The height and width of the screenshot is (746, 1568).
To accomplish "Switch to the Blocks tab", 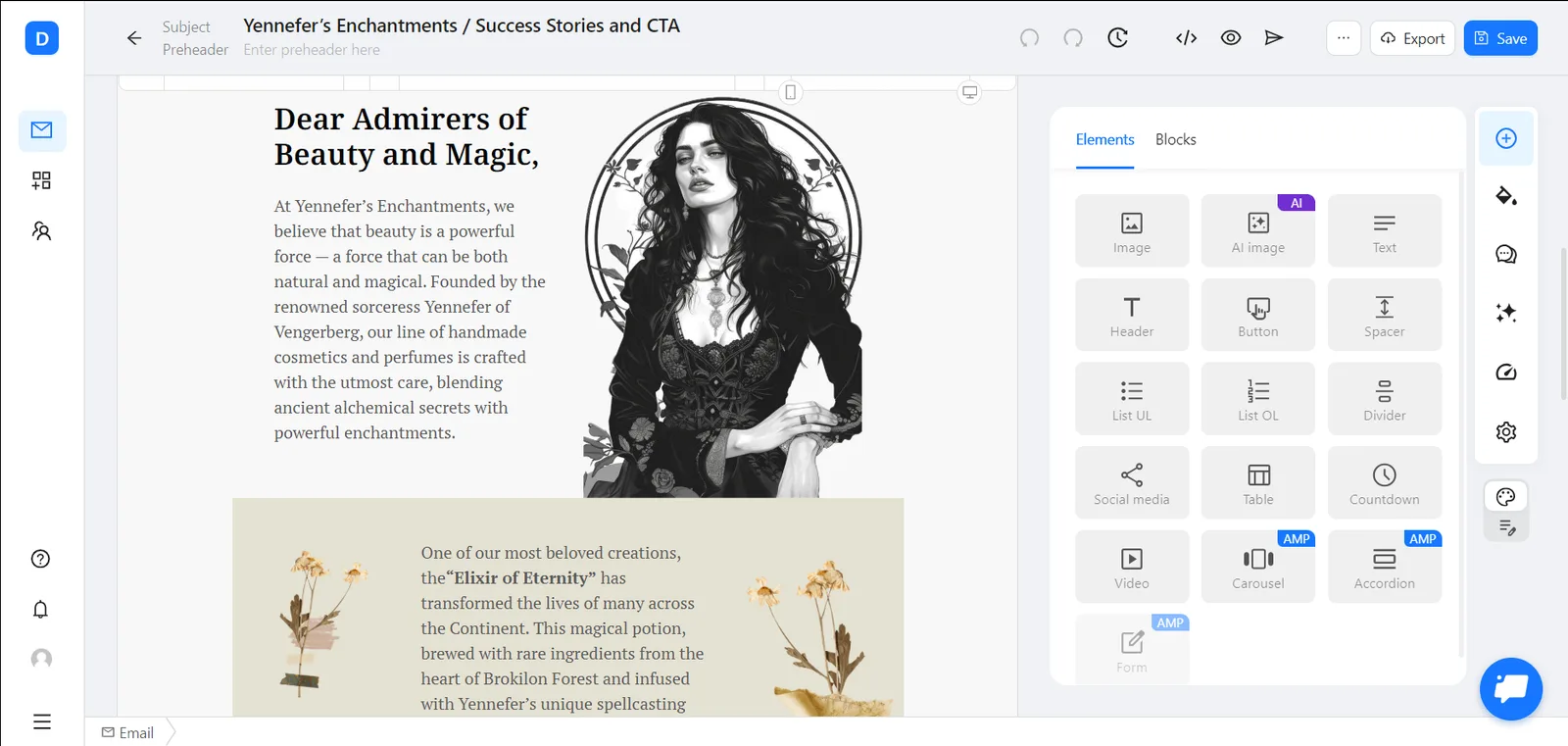I will click(1175, 139).
